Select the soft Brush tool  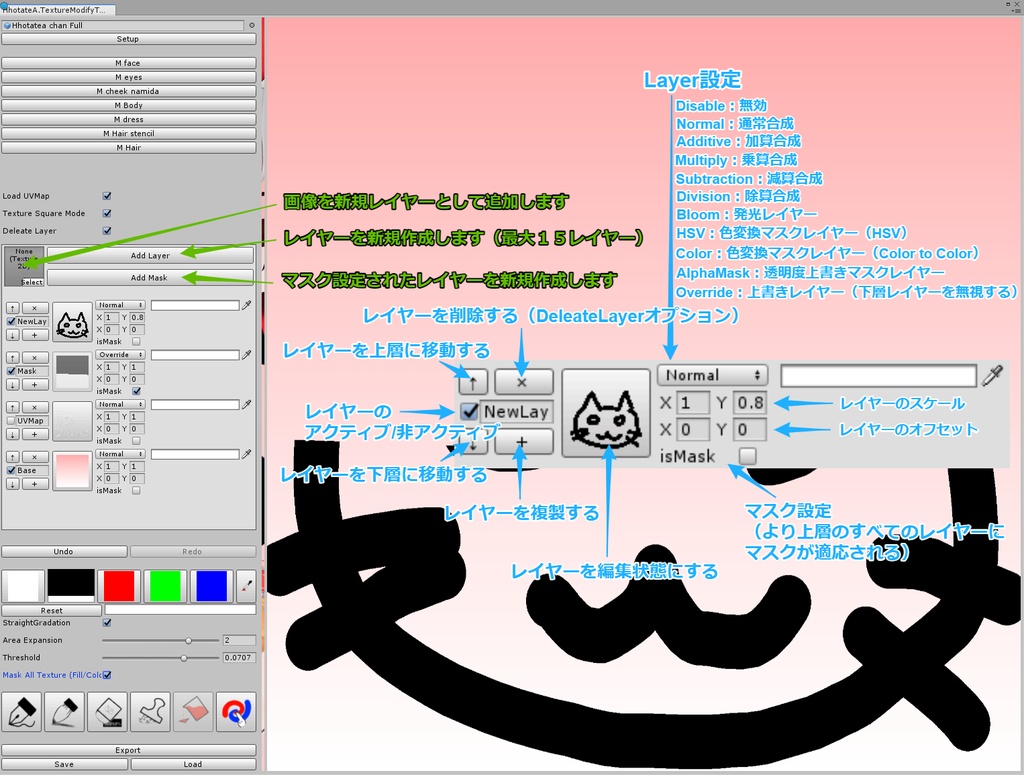(65, 711)
